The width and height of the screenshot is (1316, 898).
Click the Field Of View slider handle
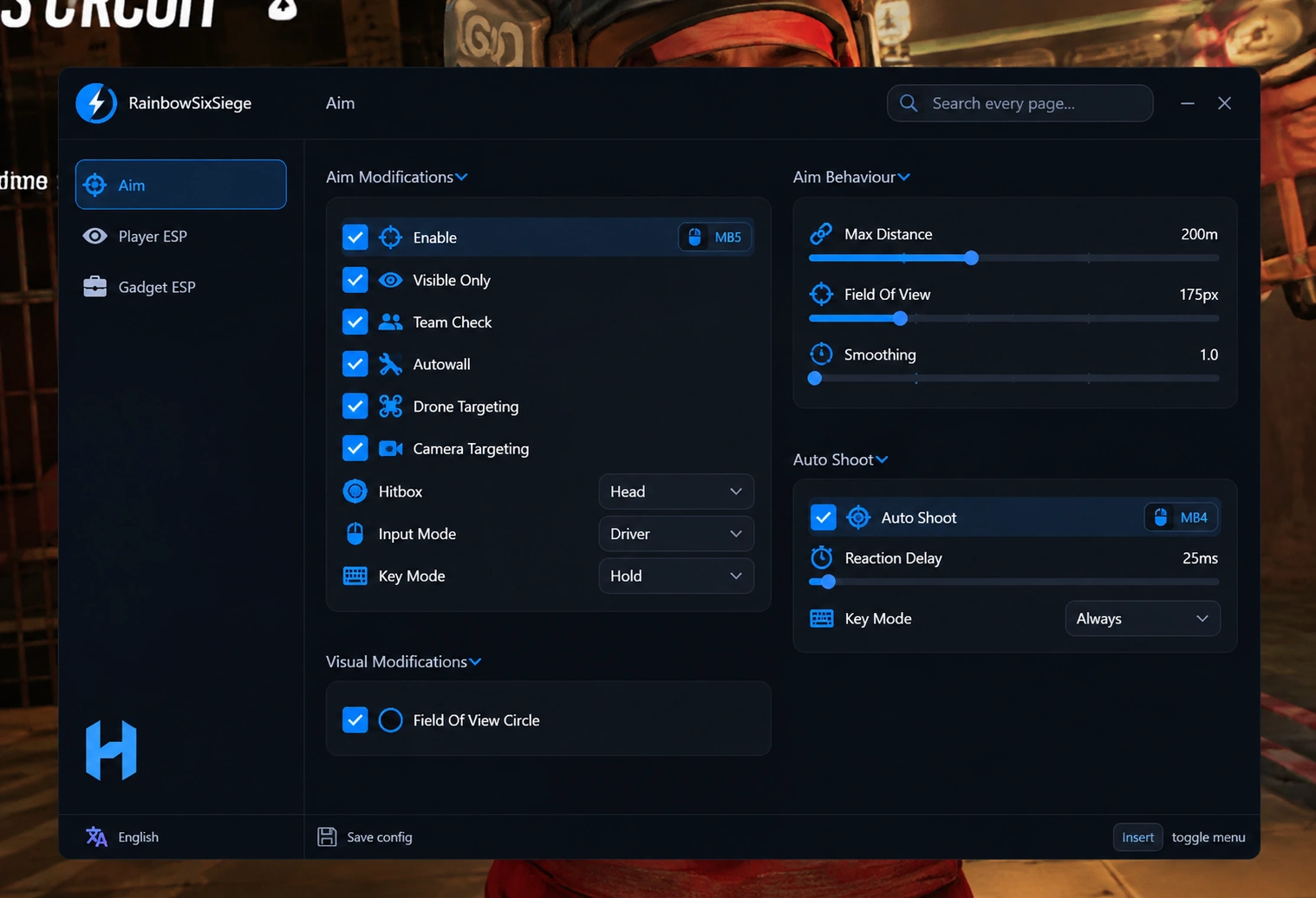(x=900, y=318)
